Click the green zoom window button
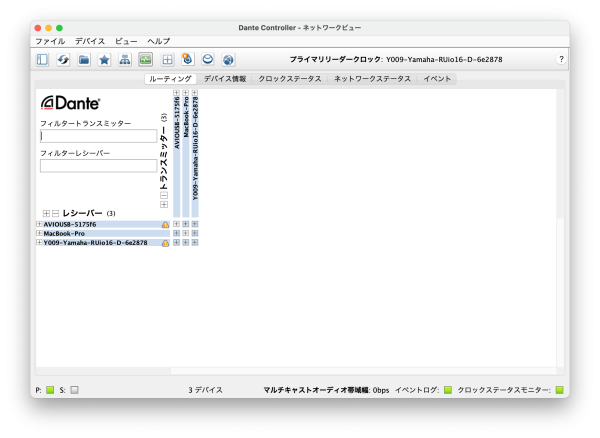This screenshot has width=600, height=438. pyautogui.click(x=59, y=28)
